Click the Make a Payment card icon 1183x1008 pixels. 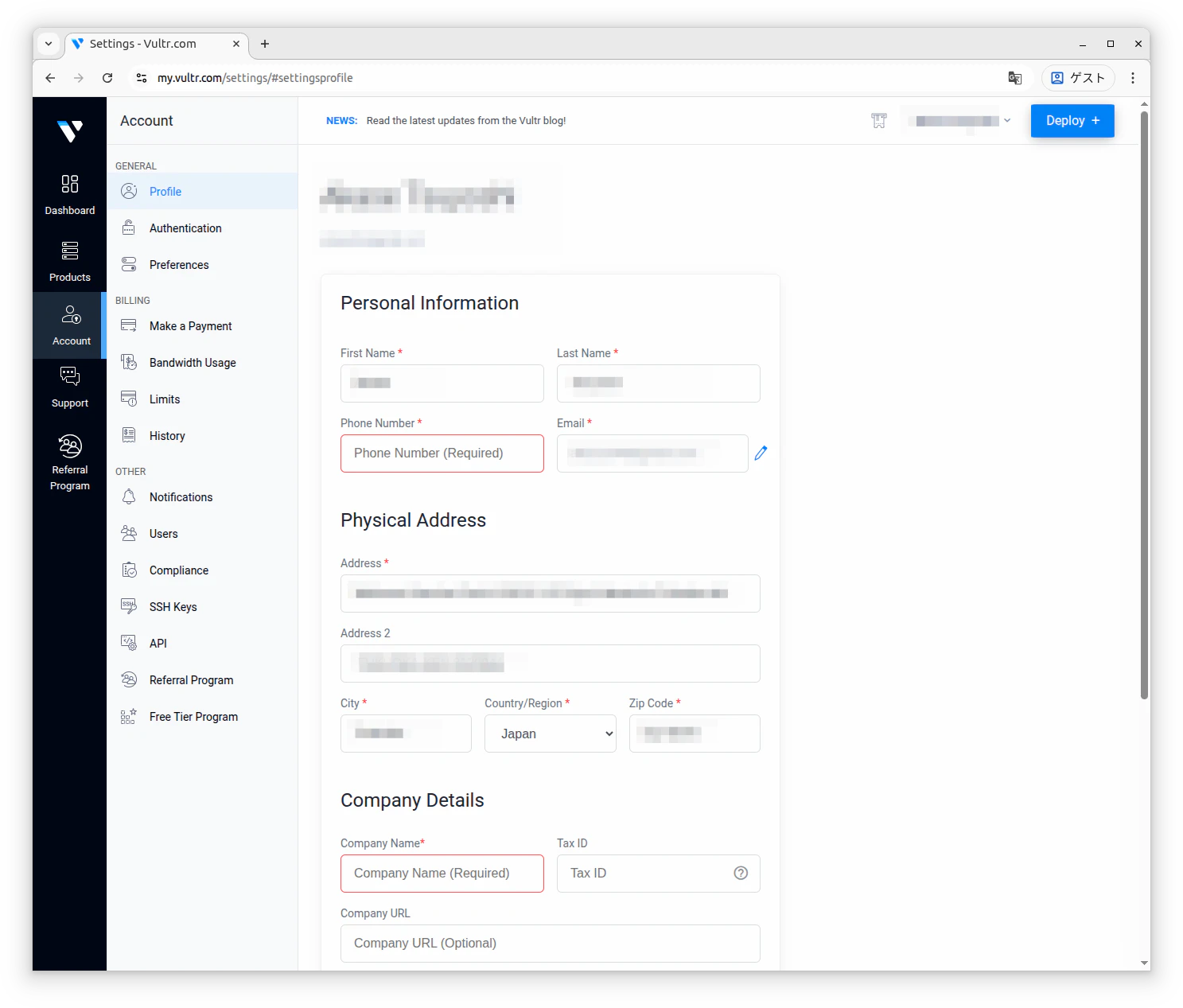[x=129, y=325]
